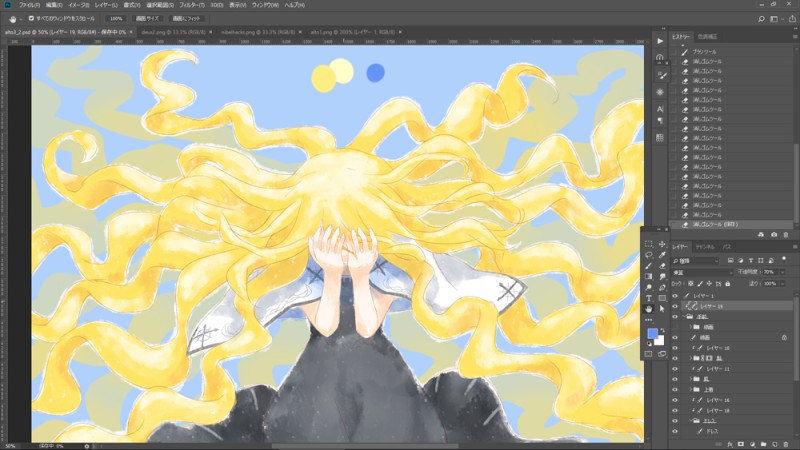Switch to the 色調補正 tab
Screen dimensions: 800x450
coord(707,37)
